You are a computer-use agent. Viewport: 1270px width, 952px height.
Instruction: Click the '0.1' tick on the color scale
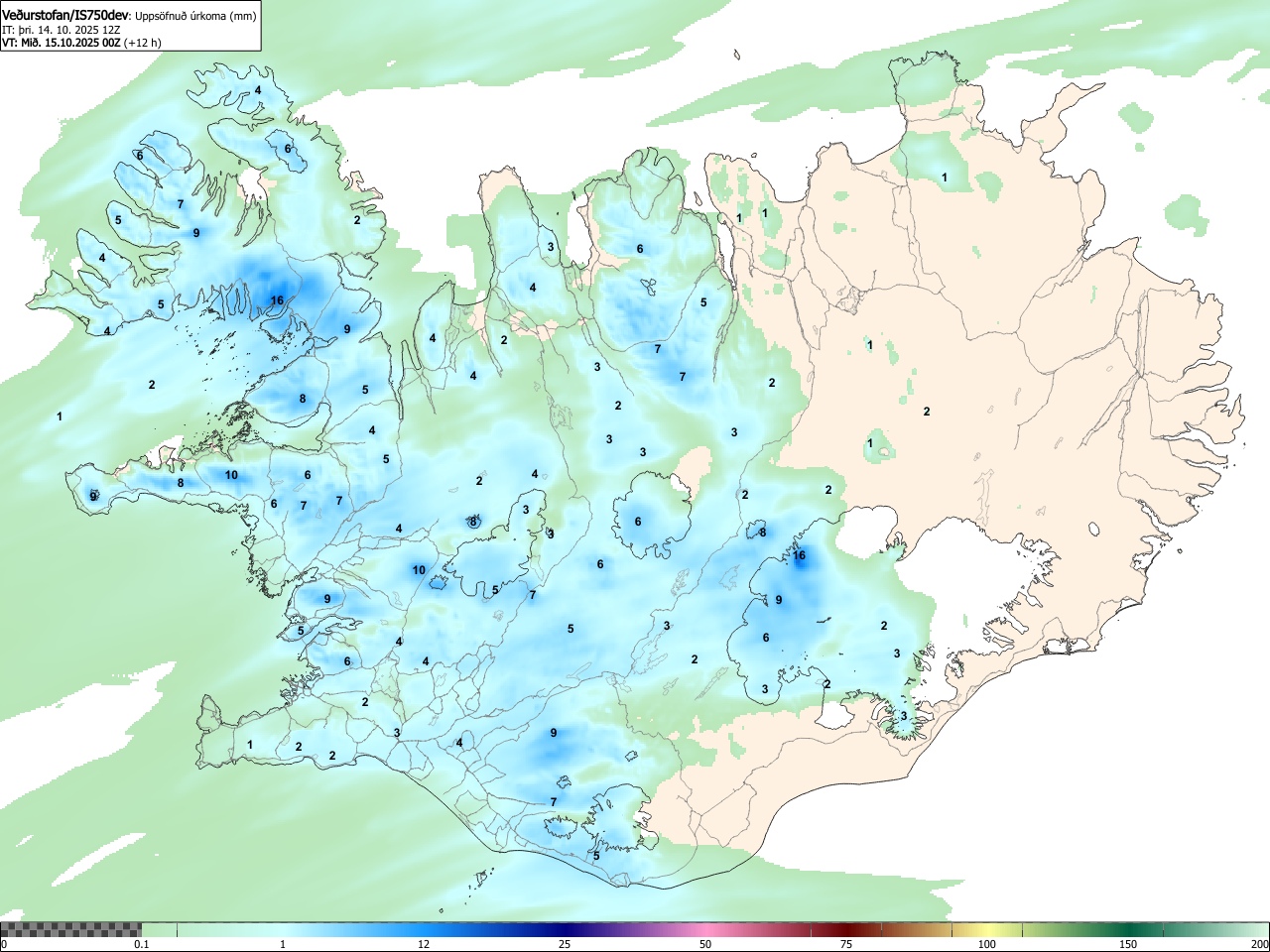141,944
